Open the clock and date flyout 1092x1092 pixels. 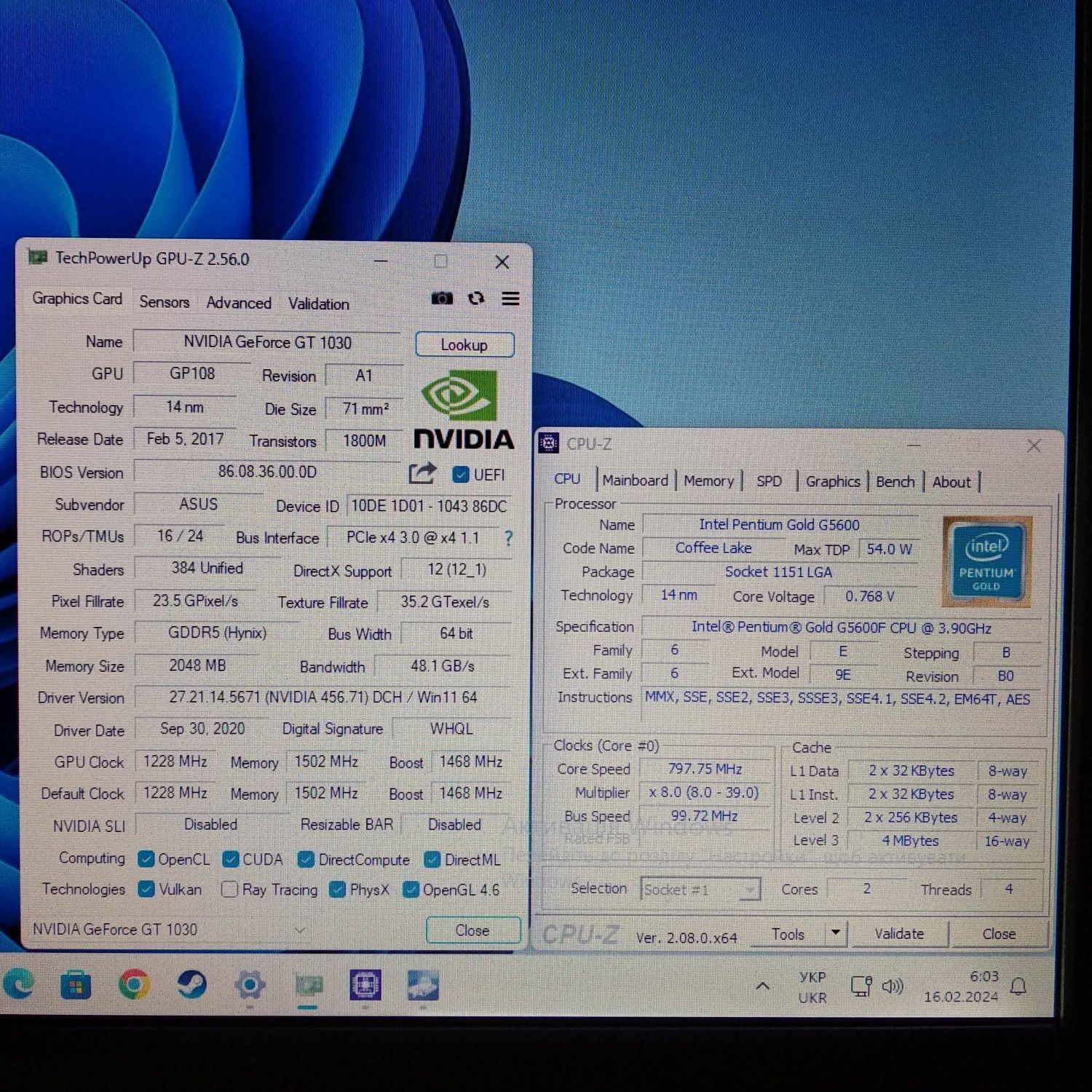tap(962, 986)
